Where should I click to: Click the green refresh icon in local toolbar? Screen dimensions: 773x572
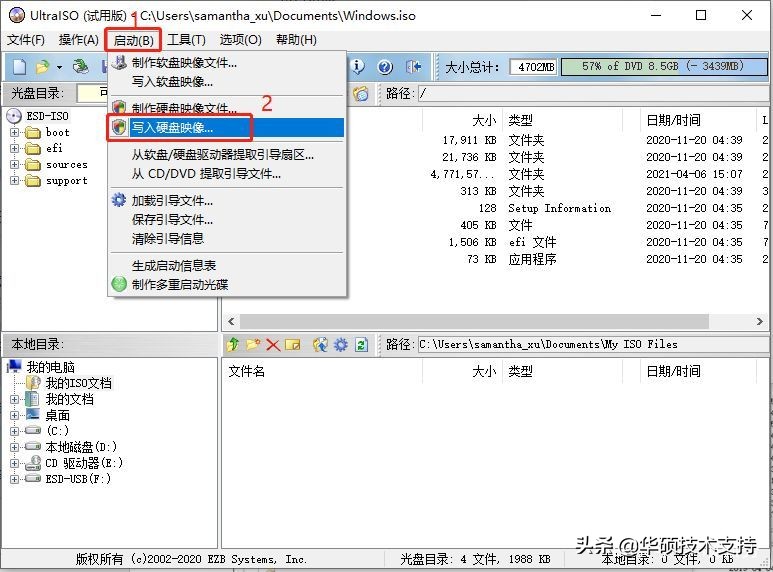[361, 344]
